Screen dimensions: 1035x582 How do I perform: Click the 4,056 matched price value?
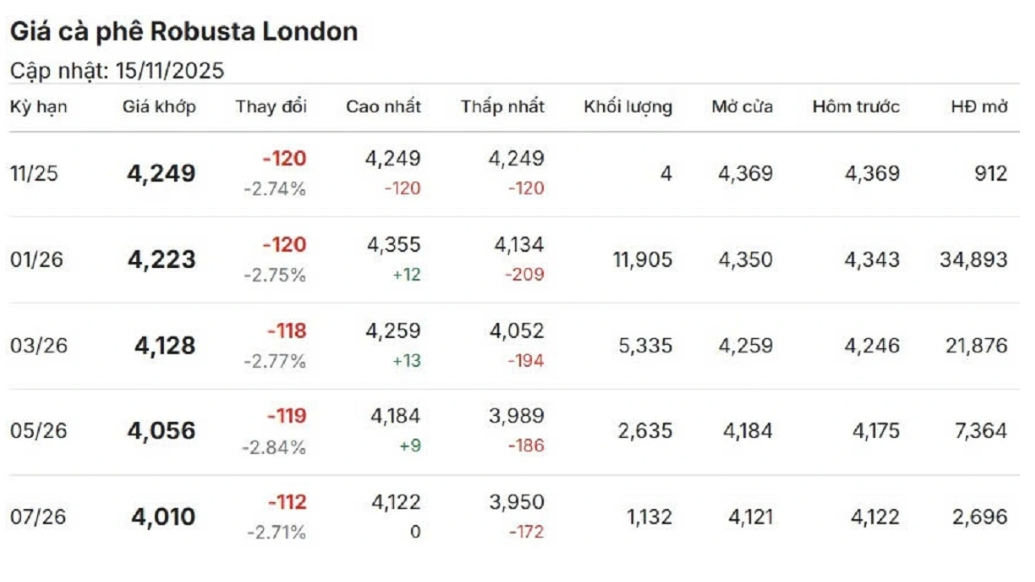(x=161, y=431)
